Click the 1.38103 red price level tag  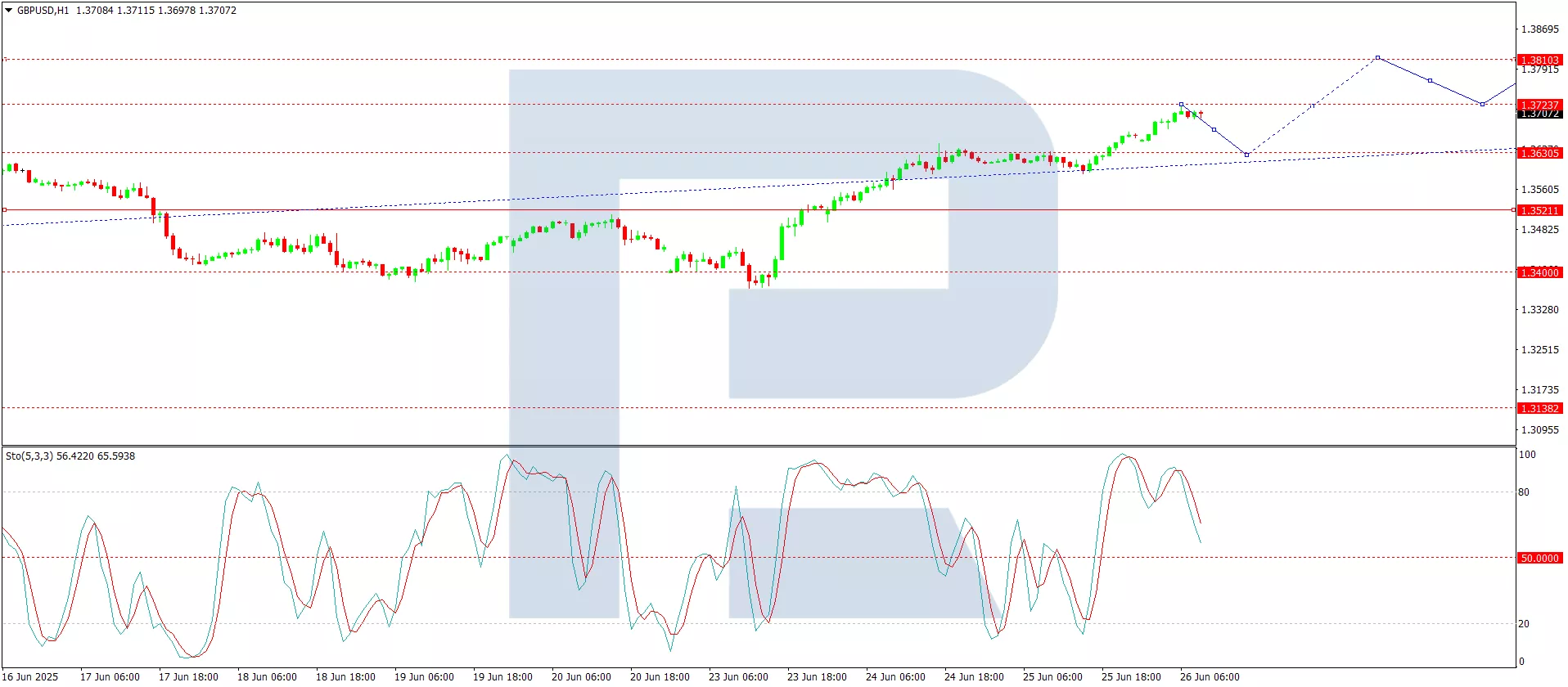(x=1539, y=60)
